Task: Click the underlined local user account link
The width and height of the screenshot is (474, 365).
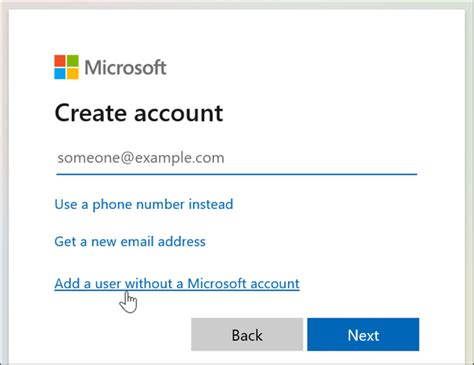Action: pos(177,284)
